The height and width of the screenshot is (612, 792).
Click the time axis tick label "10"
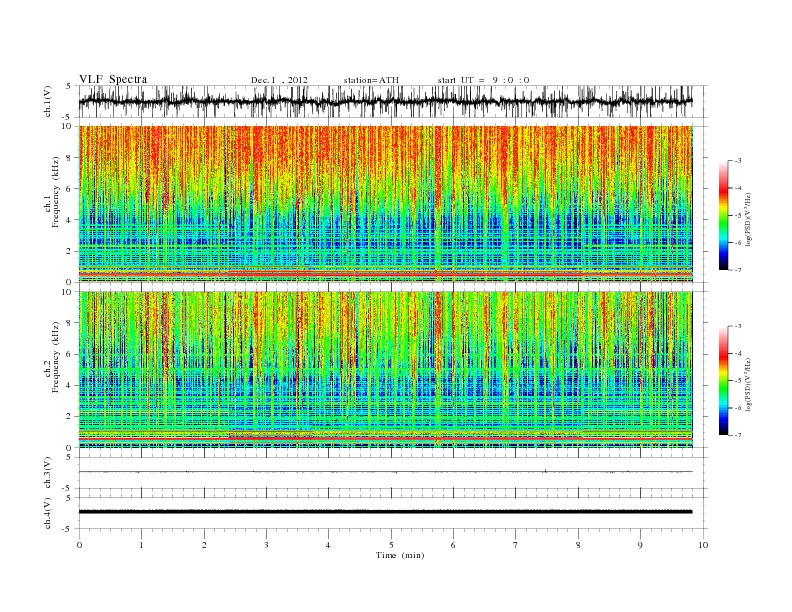pos(703,545)
